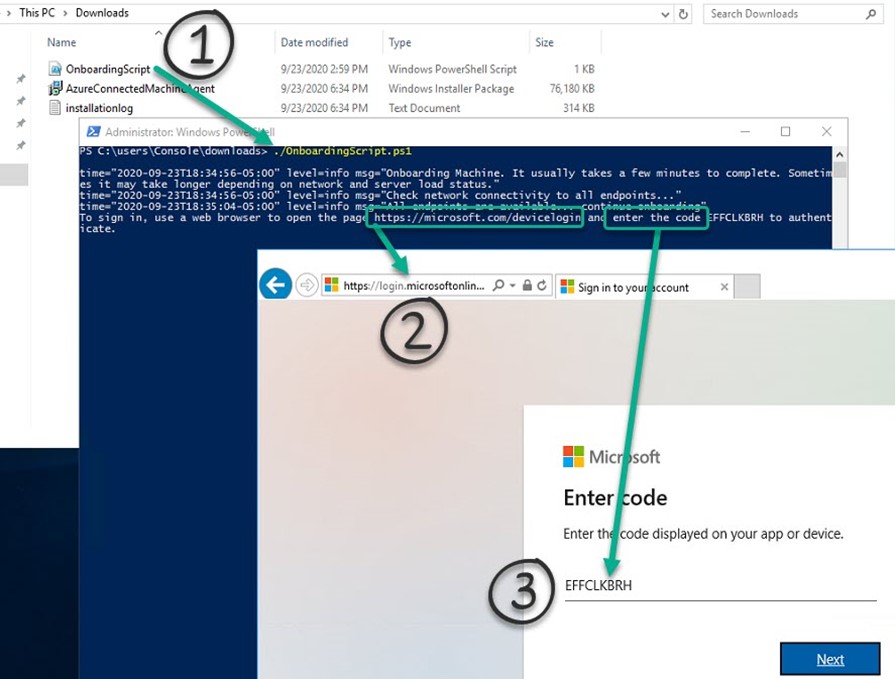Click the browser back arrow button
Viewport: 895px width, 679px height.
coord(275,285)
